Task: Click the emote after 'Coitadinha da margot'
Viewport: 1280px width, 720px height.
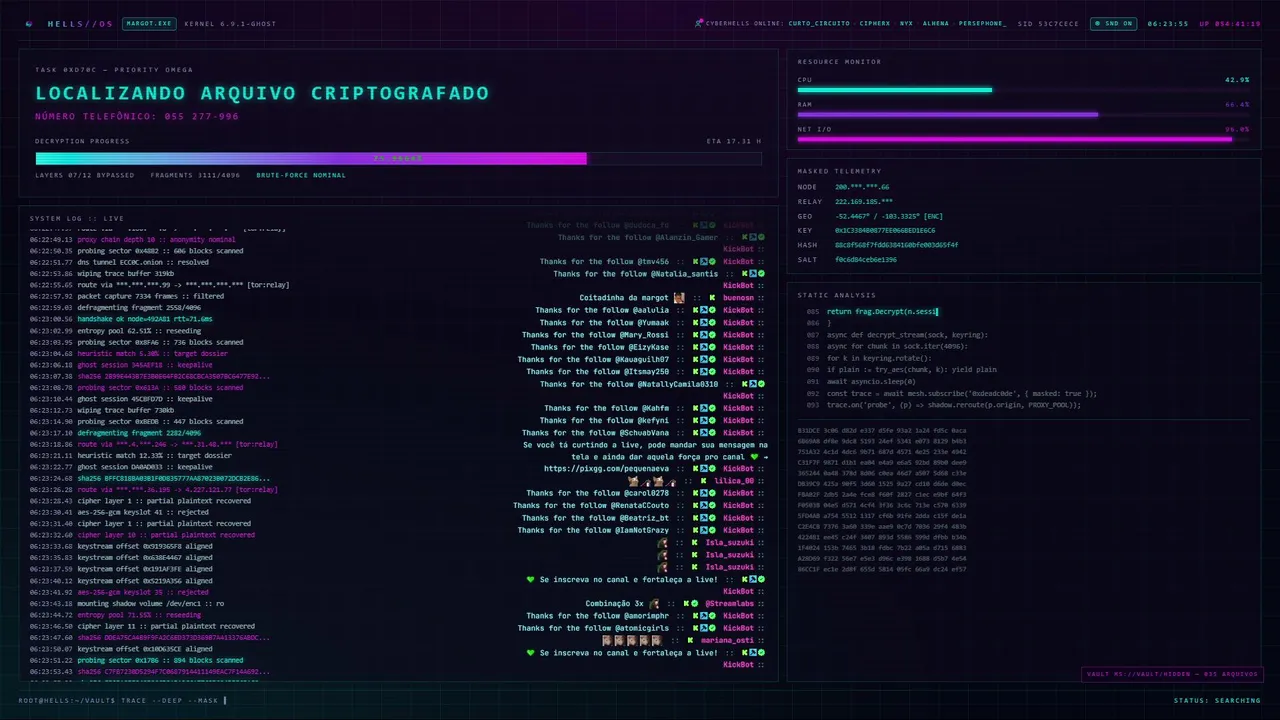Action: point(679,298)
